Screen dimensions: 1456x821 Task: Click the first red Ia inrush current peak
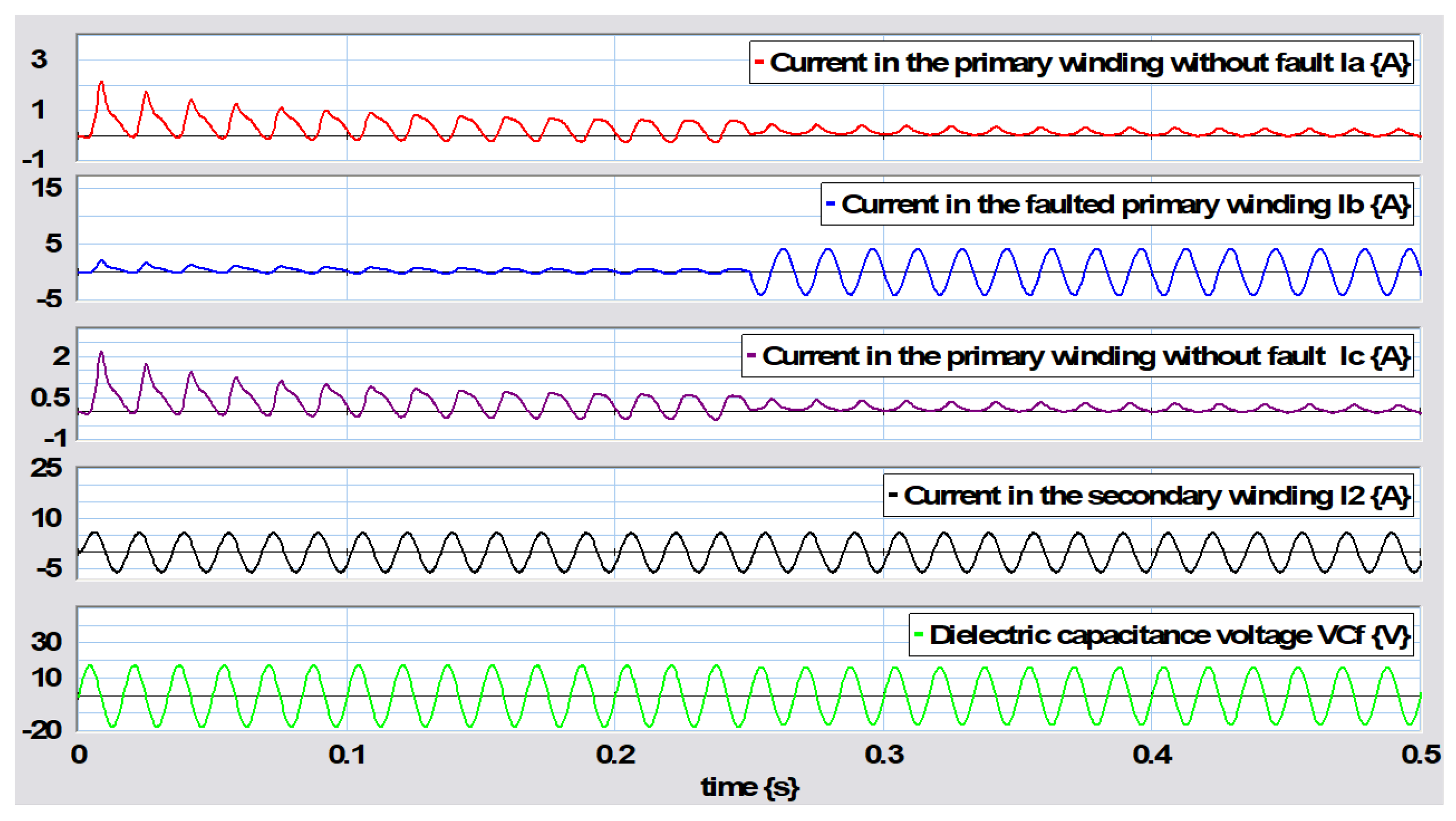tap(102, 83)
